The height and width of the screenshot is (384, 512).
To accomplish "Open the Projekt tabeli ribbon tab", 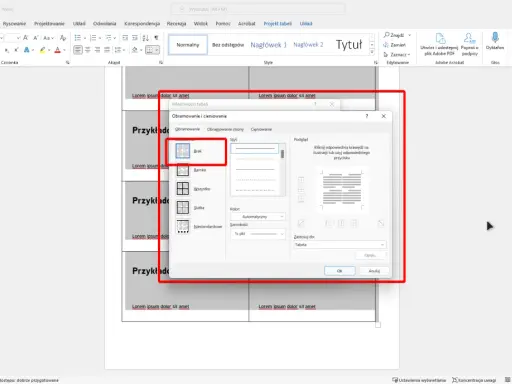I will (278, 24).
